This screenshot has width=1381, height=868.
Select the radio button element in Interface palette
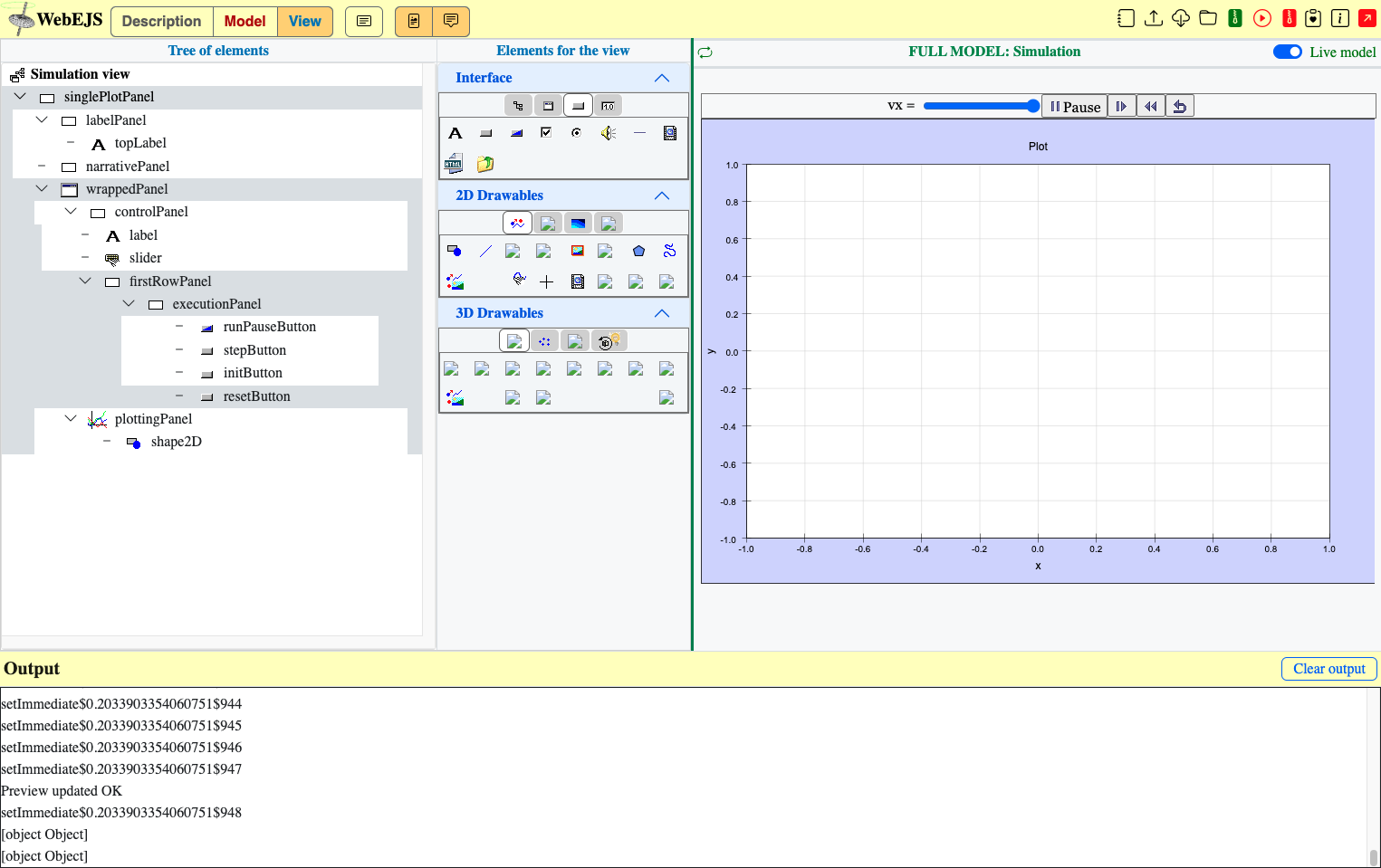pos(577,133)
